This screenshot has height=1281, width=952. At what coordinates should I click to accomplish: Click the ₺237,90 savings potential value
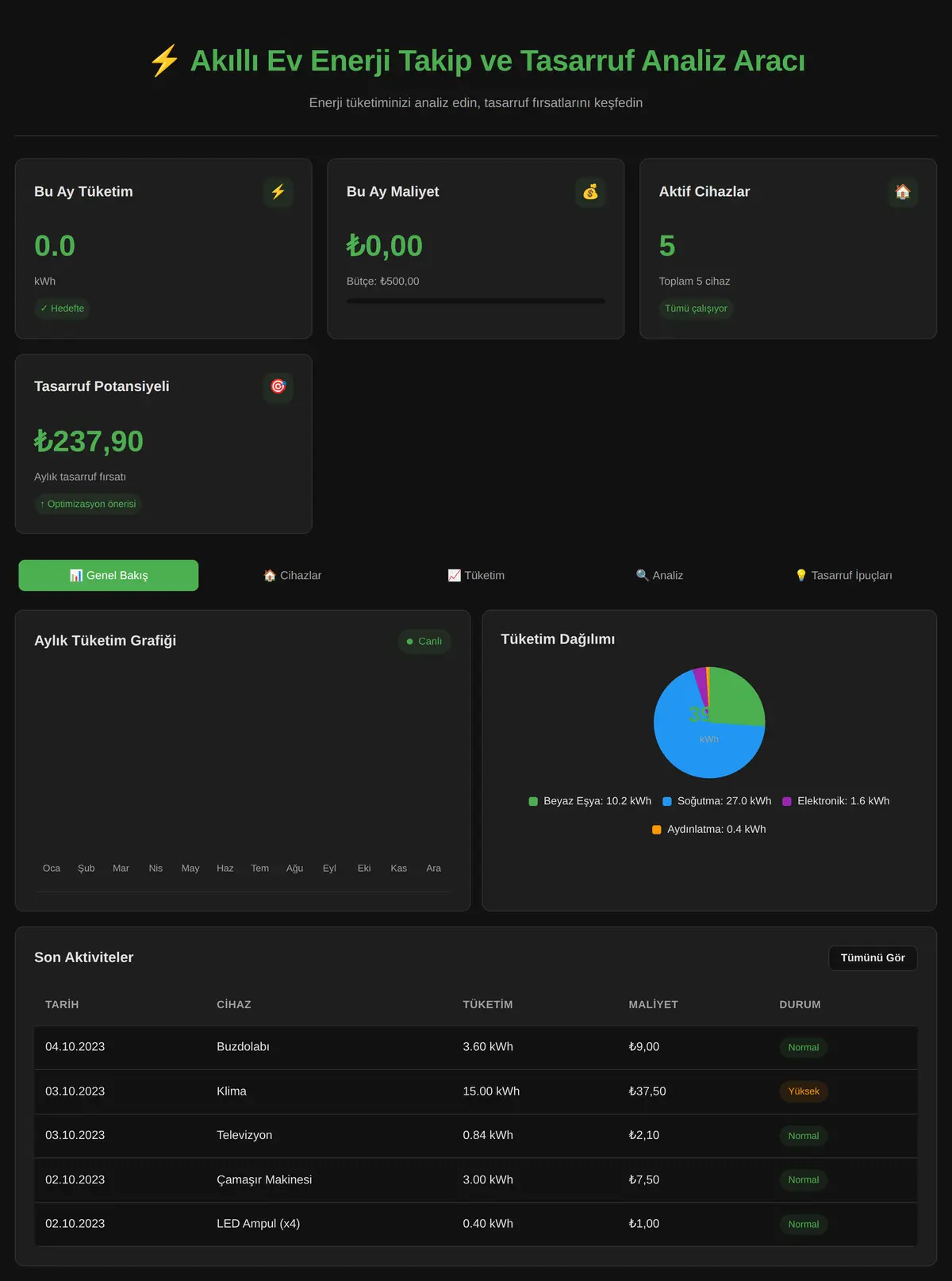(89, 441)
